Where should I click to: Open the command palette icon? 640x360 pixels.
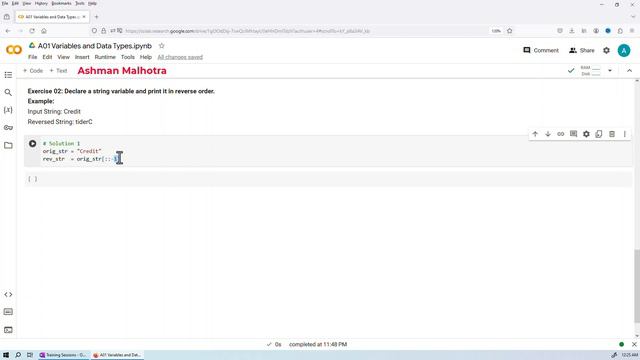[x=8, y=312]
